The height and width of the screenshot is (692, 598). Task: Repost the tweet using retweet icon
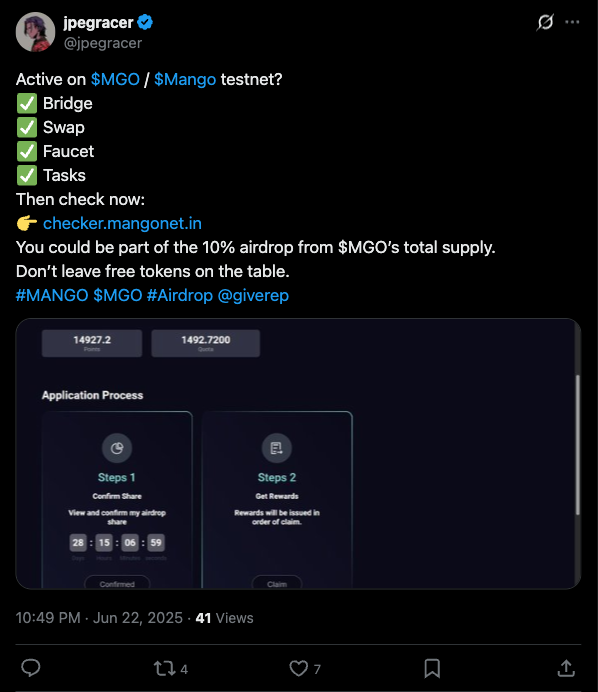[x=164, y=669]
